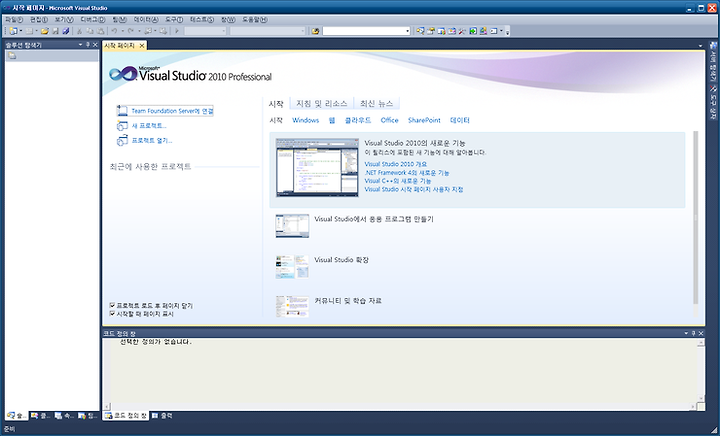Open Server Explorer side tab icon
Screen dimensions: 720x436
[713, 45]
